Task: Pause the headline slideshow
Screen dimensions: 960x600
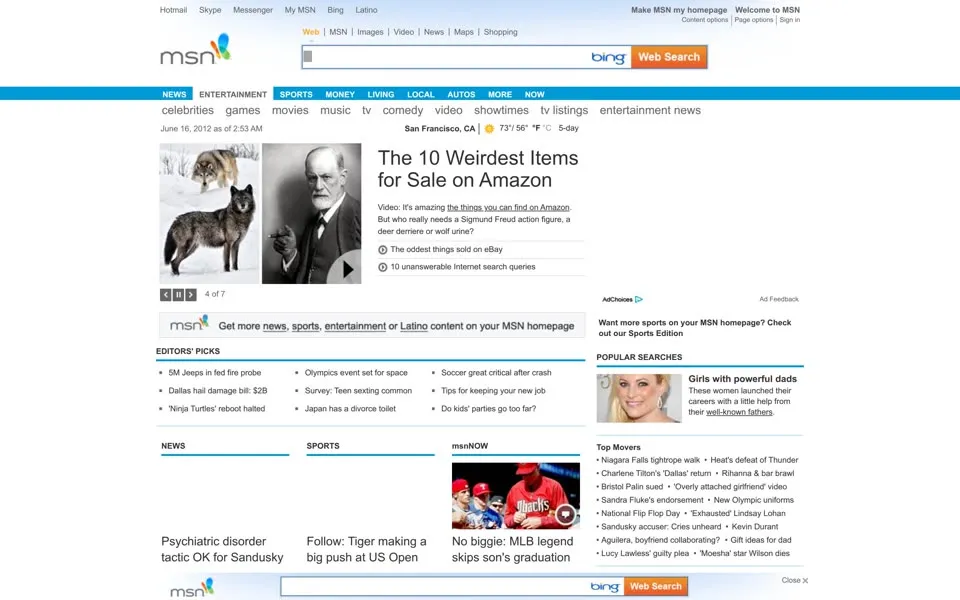Action: pyautogui.click(x=178, y=294)
